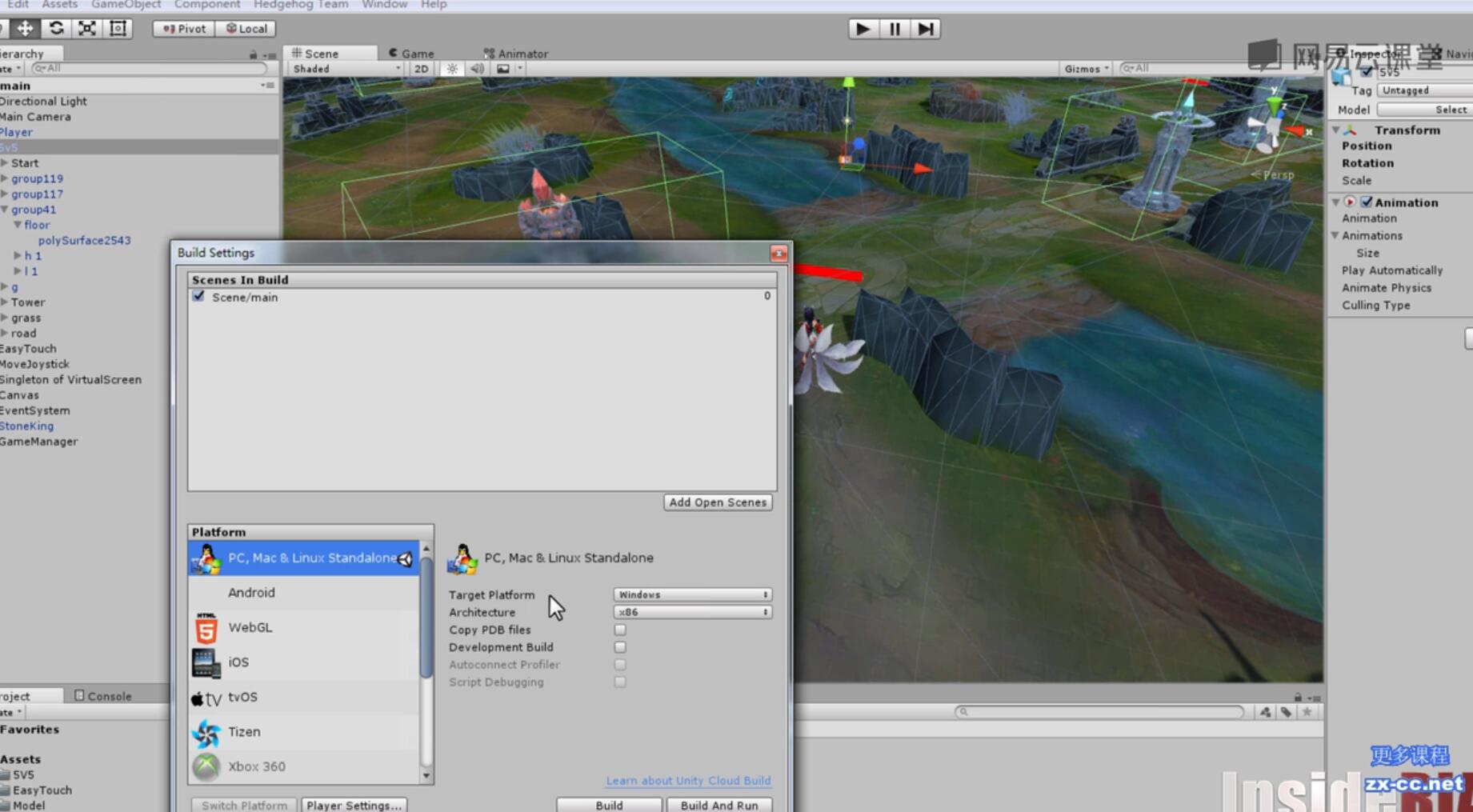Open the Gizmos dropdown
The height and width of the screenshot is (812, 1473).
(1087, 69)
